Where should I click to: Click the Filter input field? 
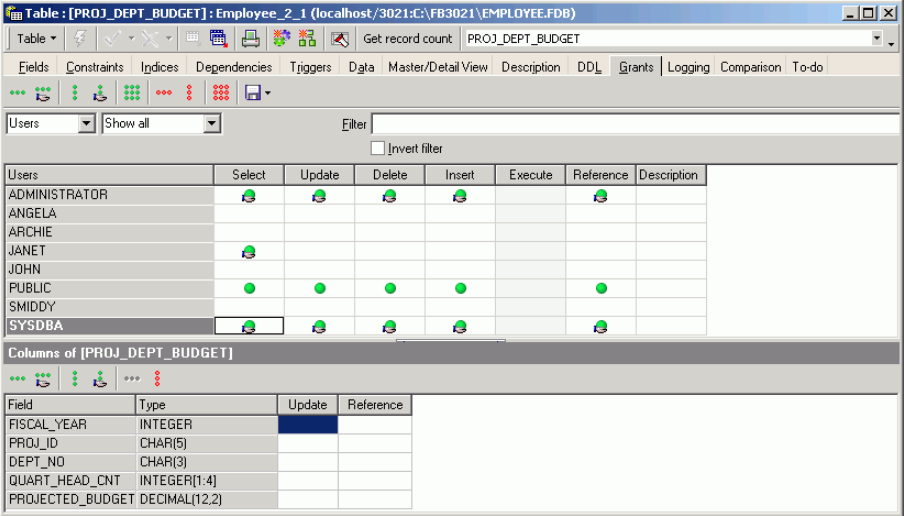click(635, 124)
